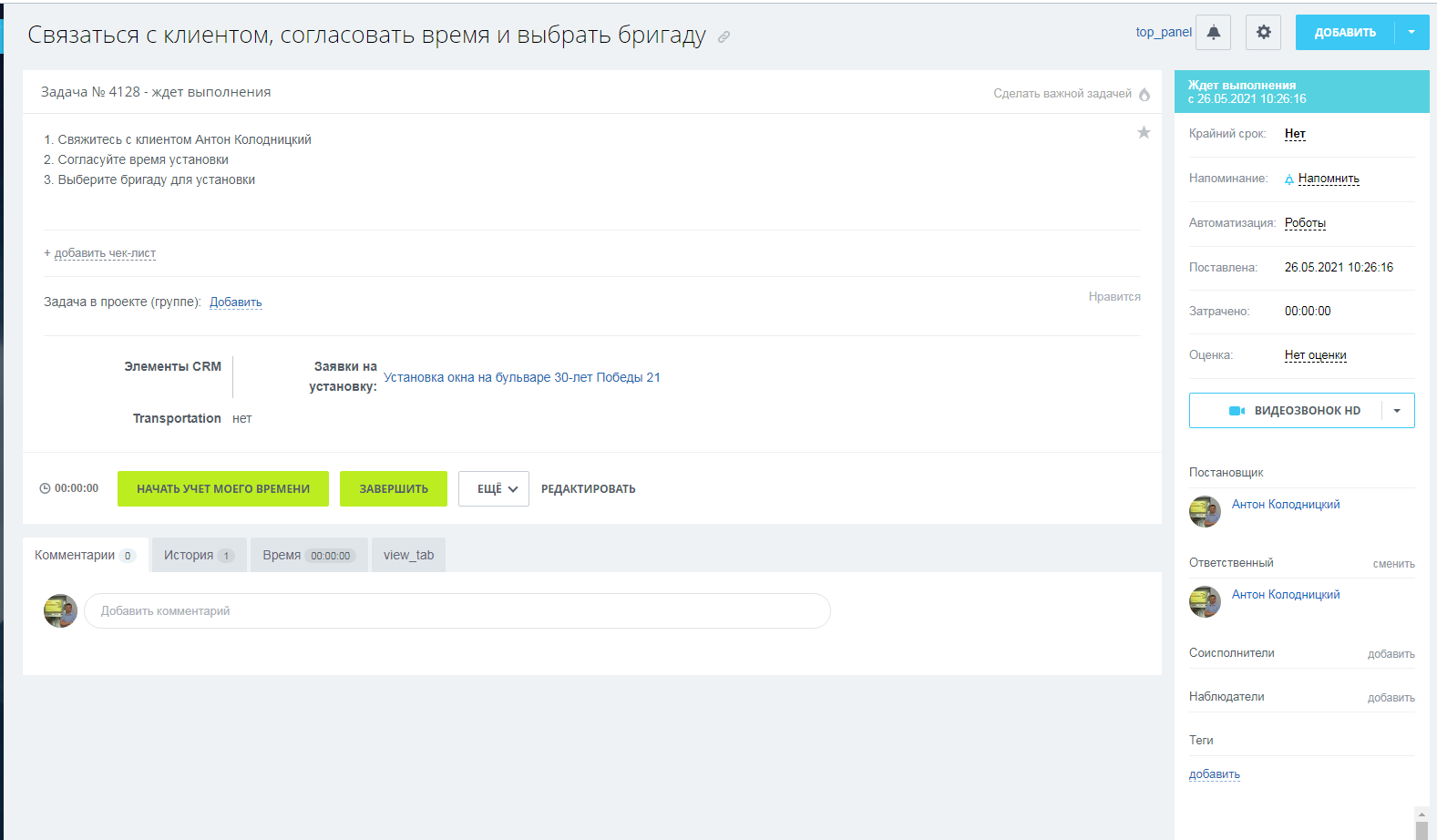Click the copy link icon beside title
1437x840 pixels.
click(x=724, y=37)
